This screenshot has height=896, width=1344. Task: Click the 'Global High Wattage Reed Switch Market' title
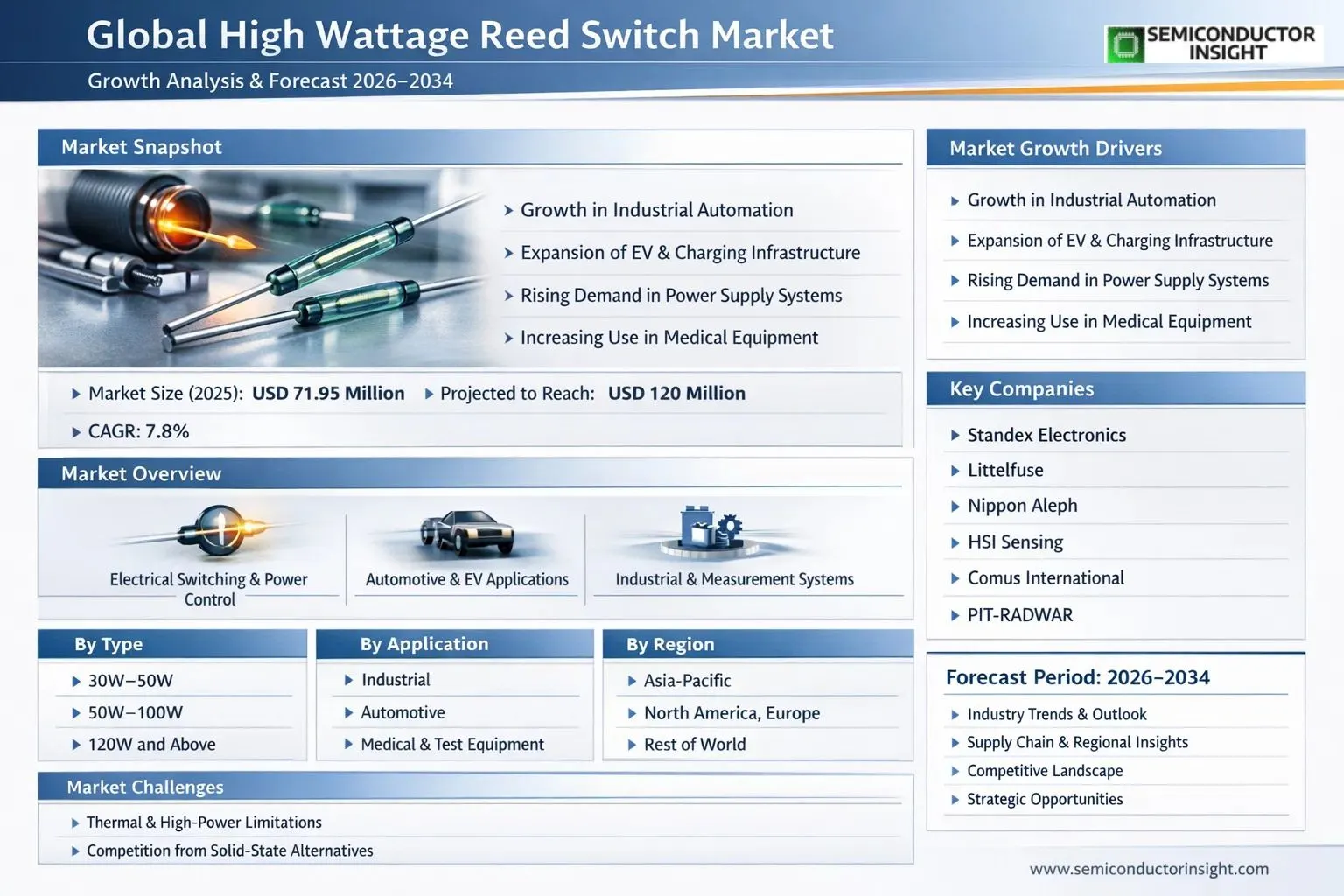(x=460, y=36)
